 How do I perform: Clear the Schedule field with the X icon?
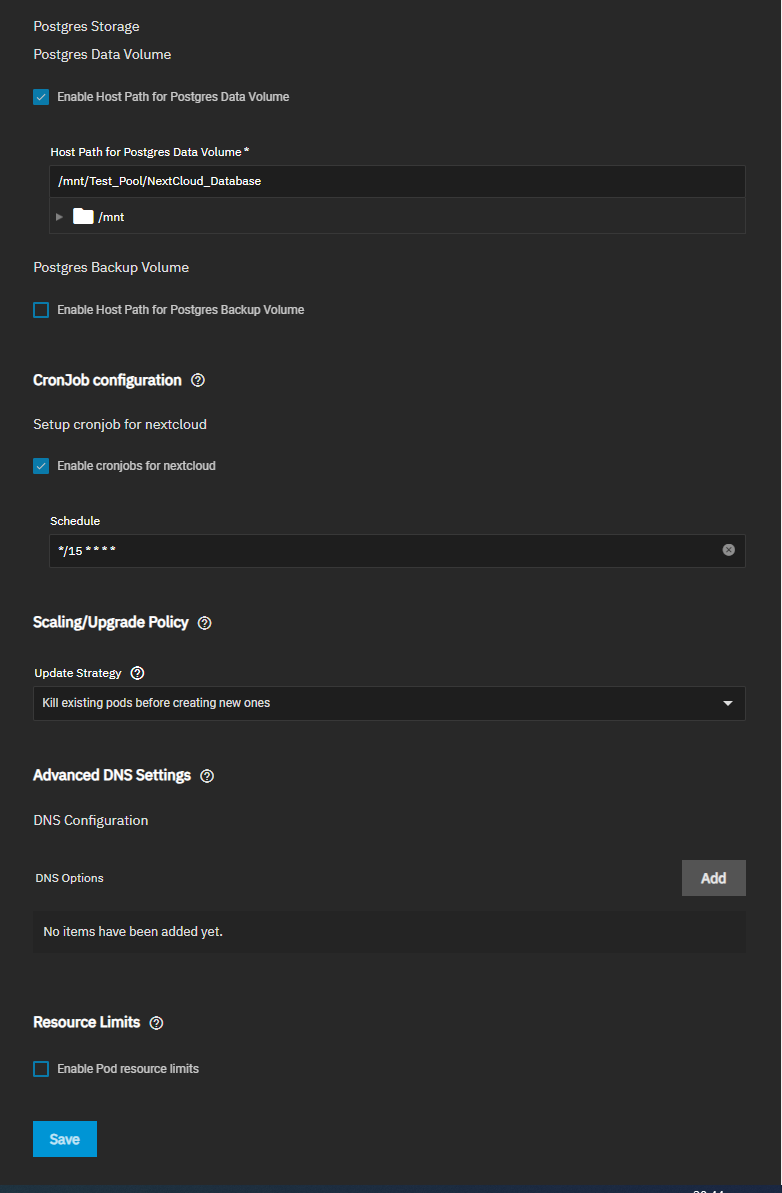729,550
